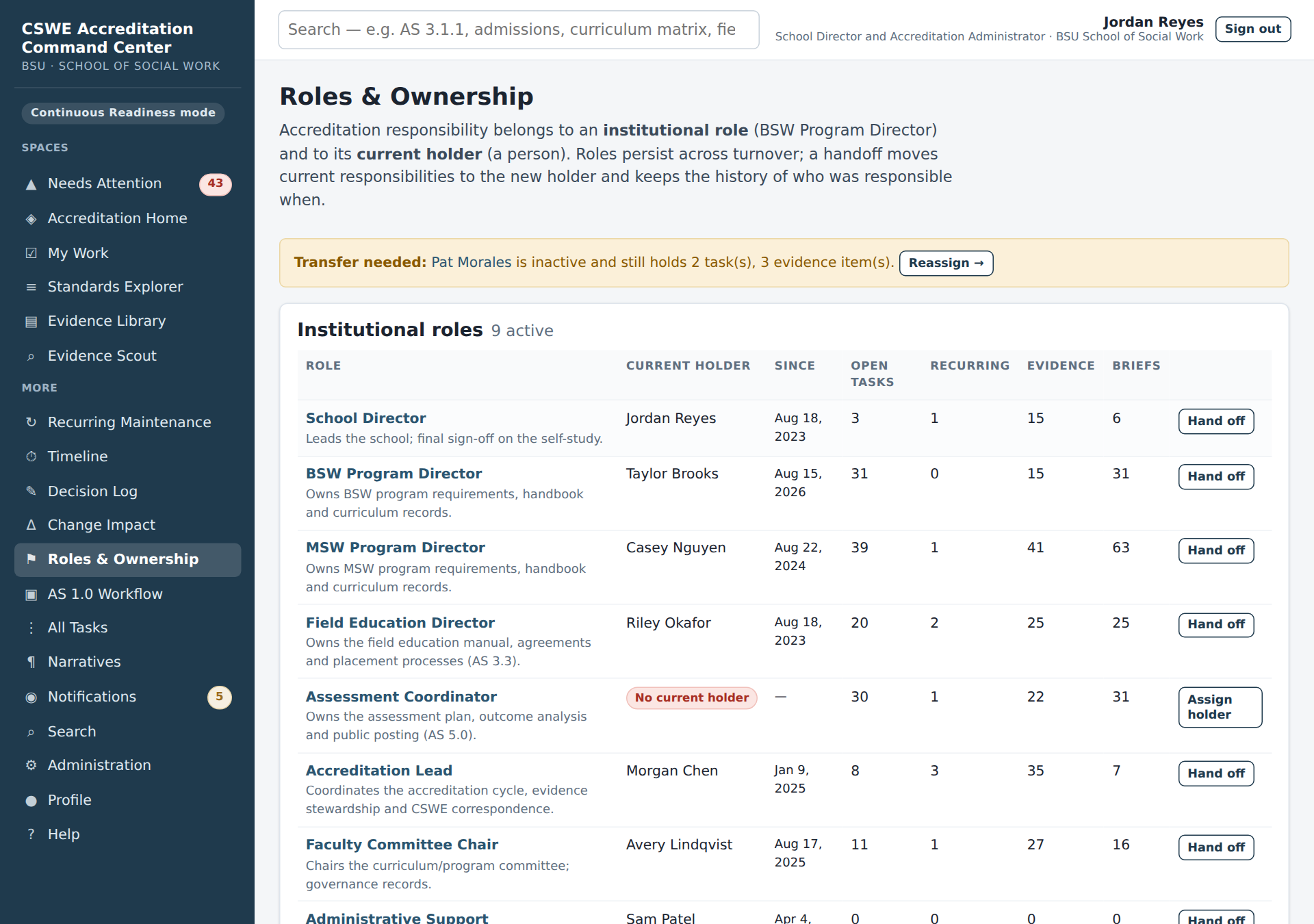This screenshot has width=1314, height=924.
Task: Click the Reassign button in the transfer banner
Action: point(946,263)
